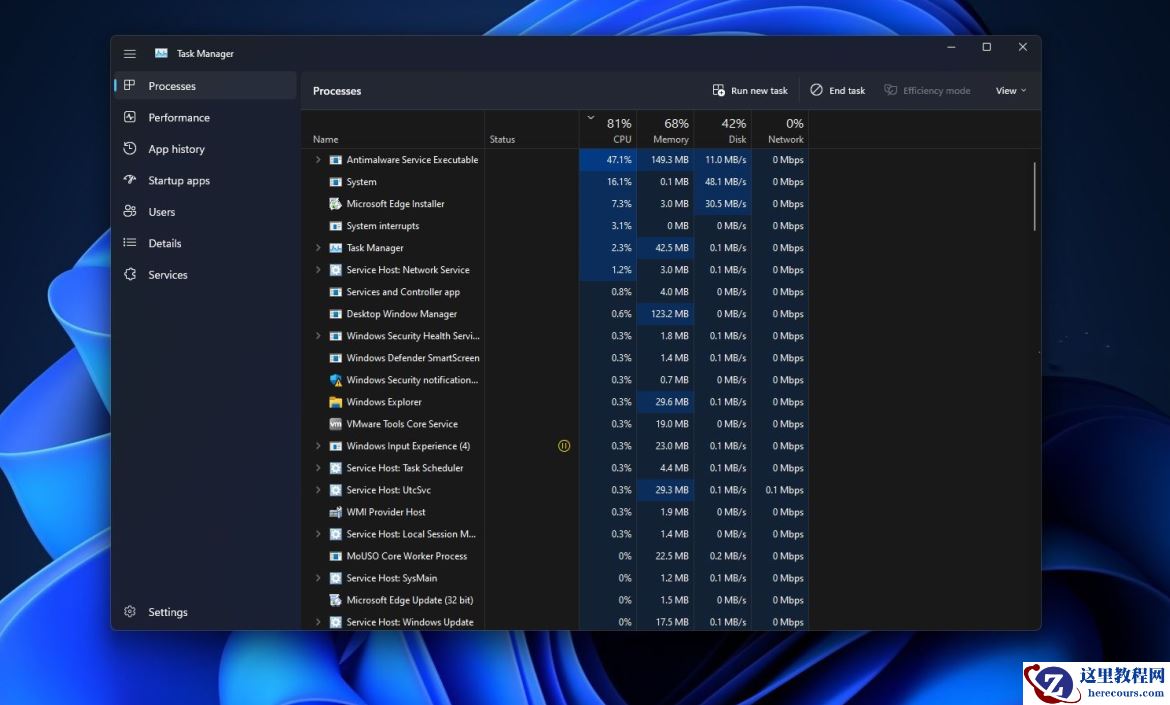Click the Run new task button
The height and width of the screenshot is (705, 1170).
(x=749, y=90)
